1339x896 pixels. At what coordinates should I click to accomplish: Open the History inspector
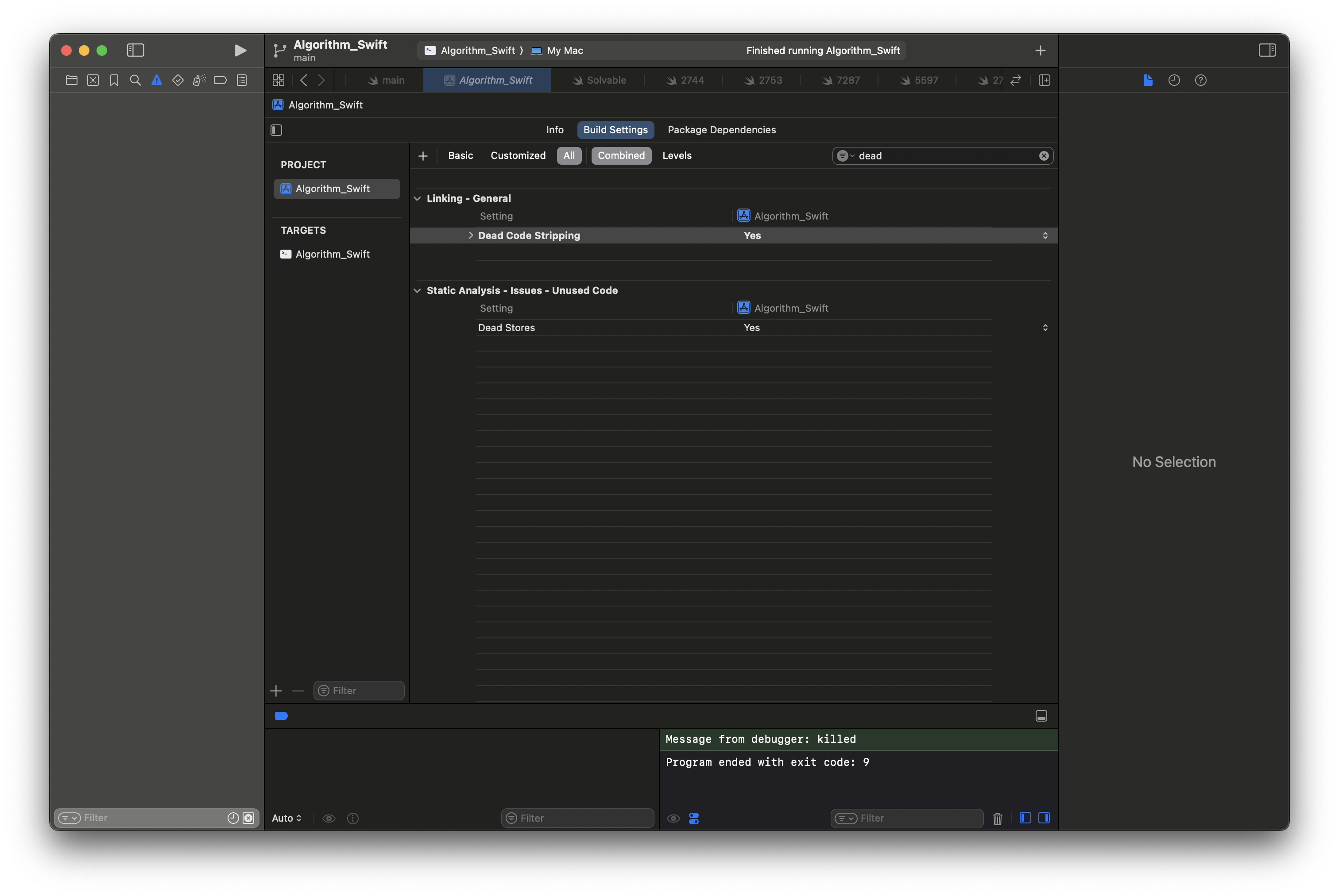coord(1174,81)
